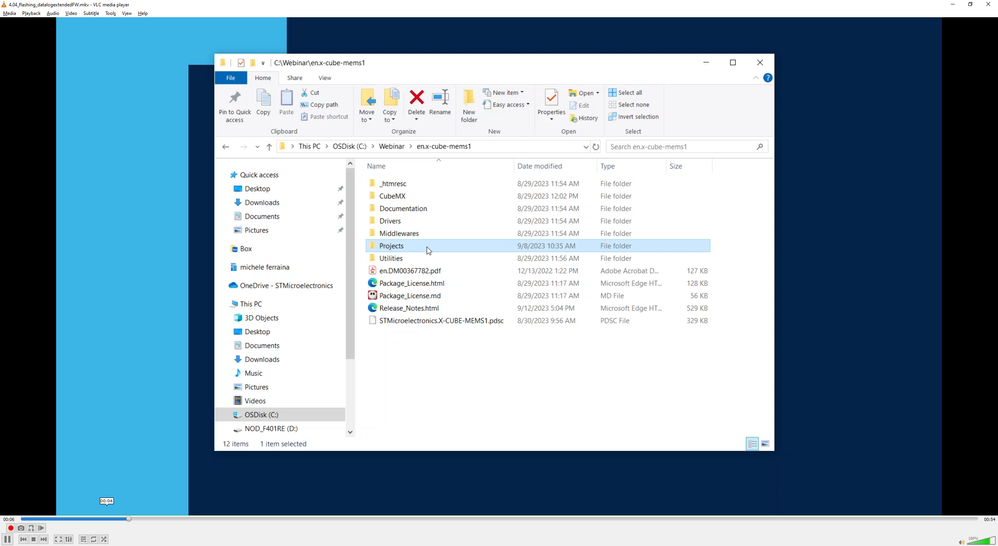Switch to the Explorer View ribbon tab
The image size is (998, 546).
pyautogui.click(x=325, y=78)
